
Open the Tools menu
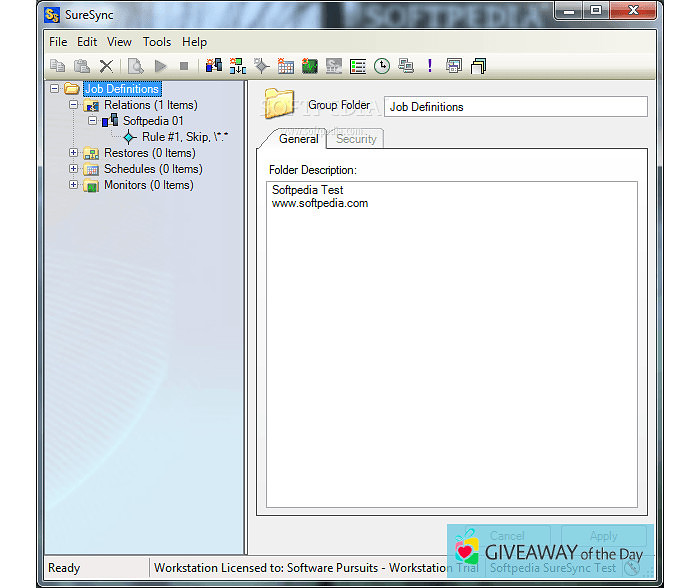coord(156,42)
